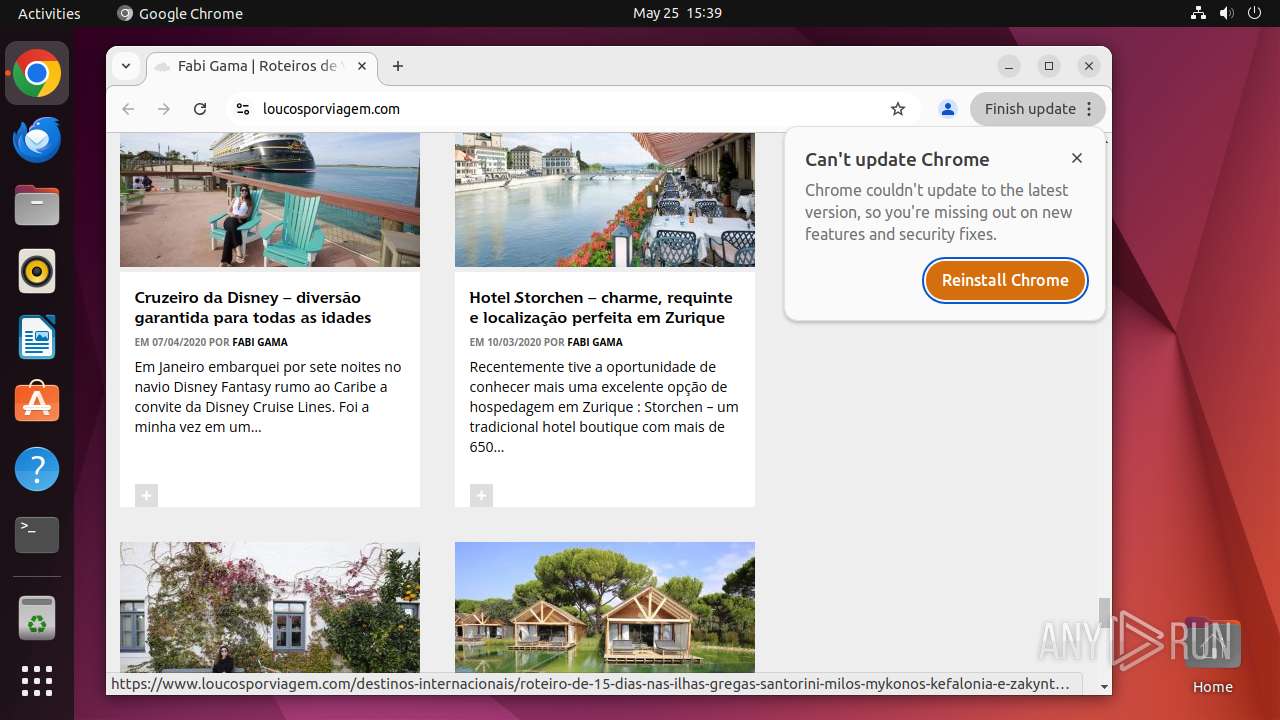Open the Activities overview
1280x720 pixels.
point(49,13)
